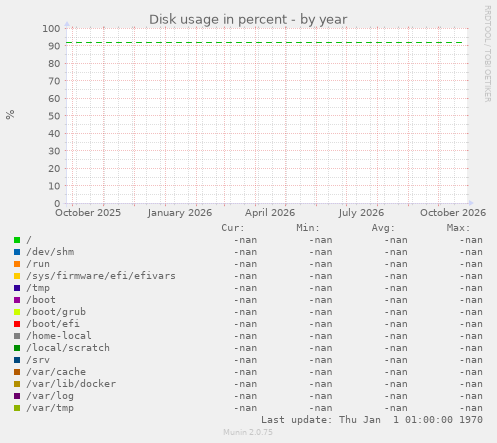497x443 pixels.
Task: Click the April 2026 axis label
Action: point(270,213)
